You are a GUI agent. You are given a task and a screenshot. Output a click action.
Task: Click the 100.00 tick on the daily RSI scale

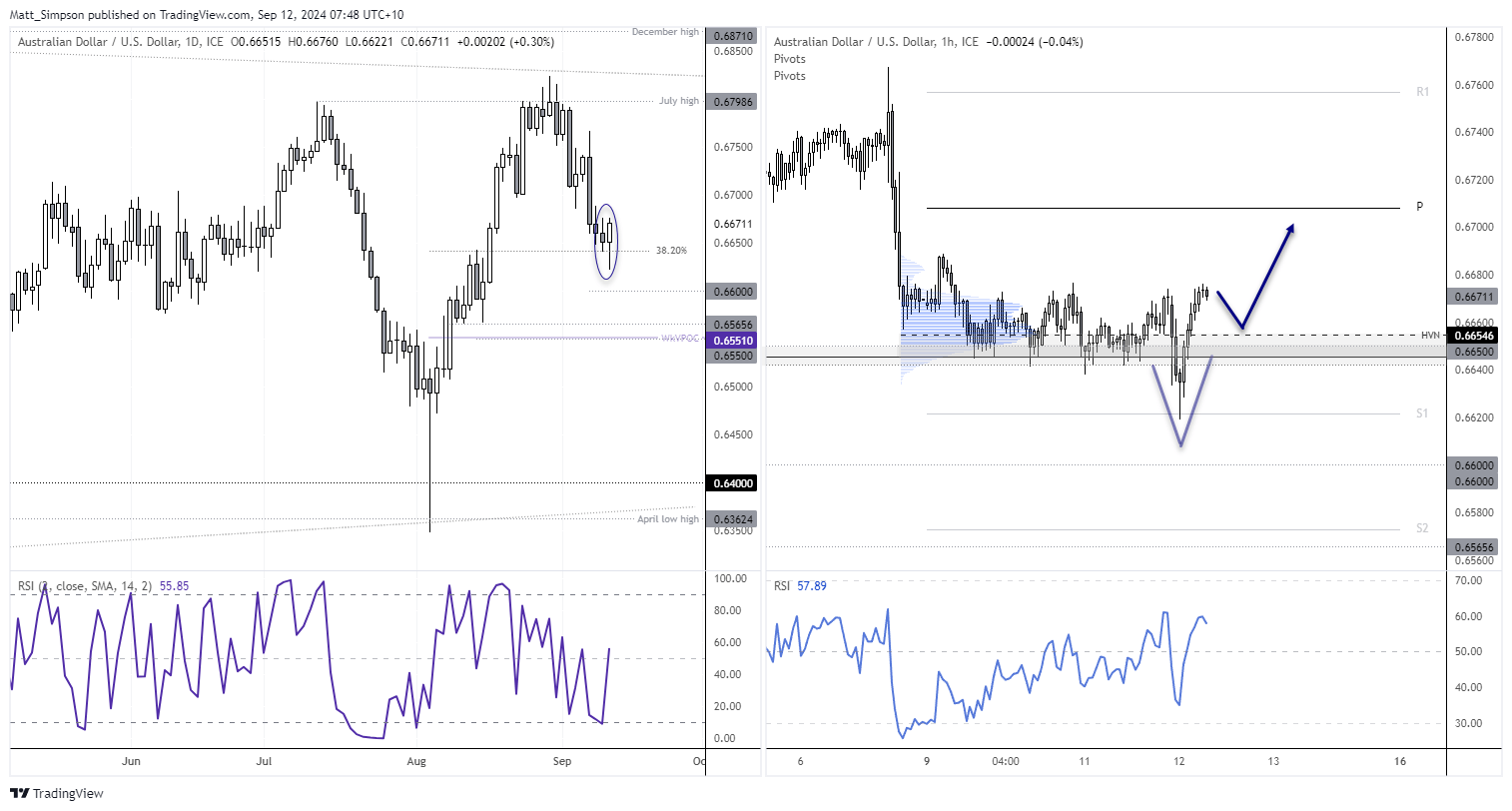(731, 578)
